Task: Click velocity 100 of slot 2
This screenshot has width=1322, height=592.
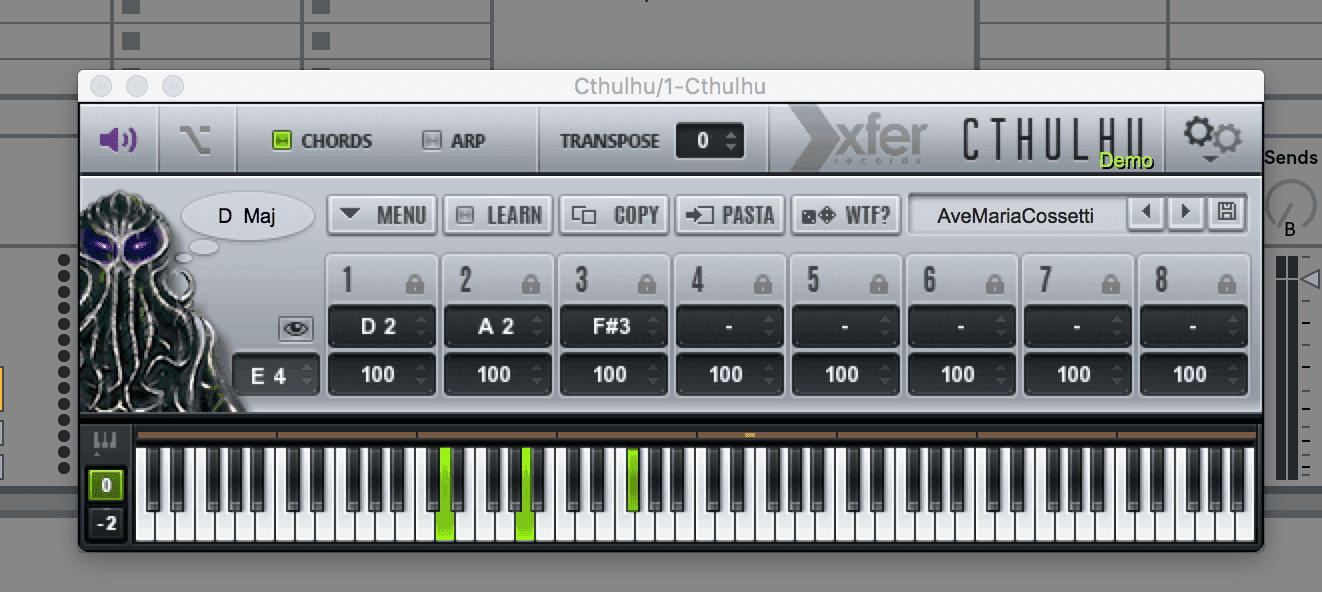Action: 498,375
